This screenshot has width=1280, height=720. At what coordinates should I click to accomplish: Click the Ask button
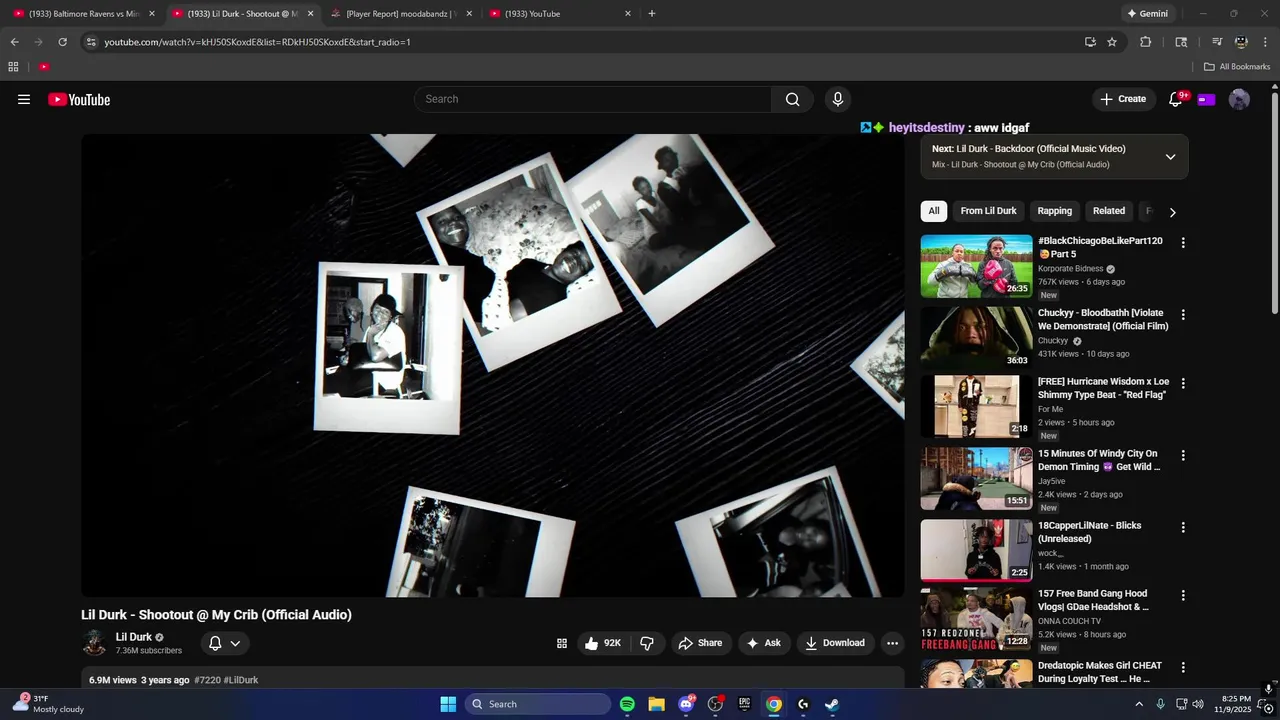tap(764, 643)
